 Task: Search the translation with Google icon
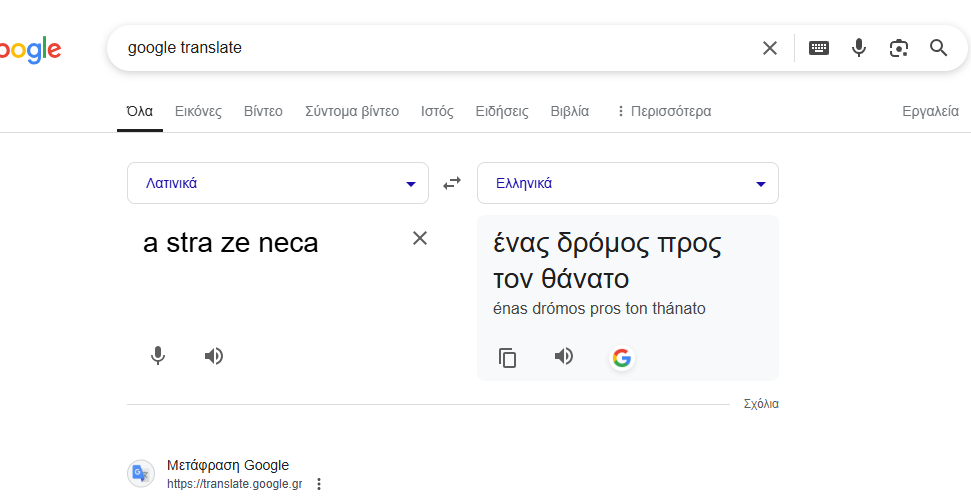point(622,358)
